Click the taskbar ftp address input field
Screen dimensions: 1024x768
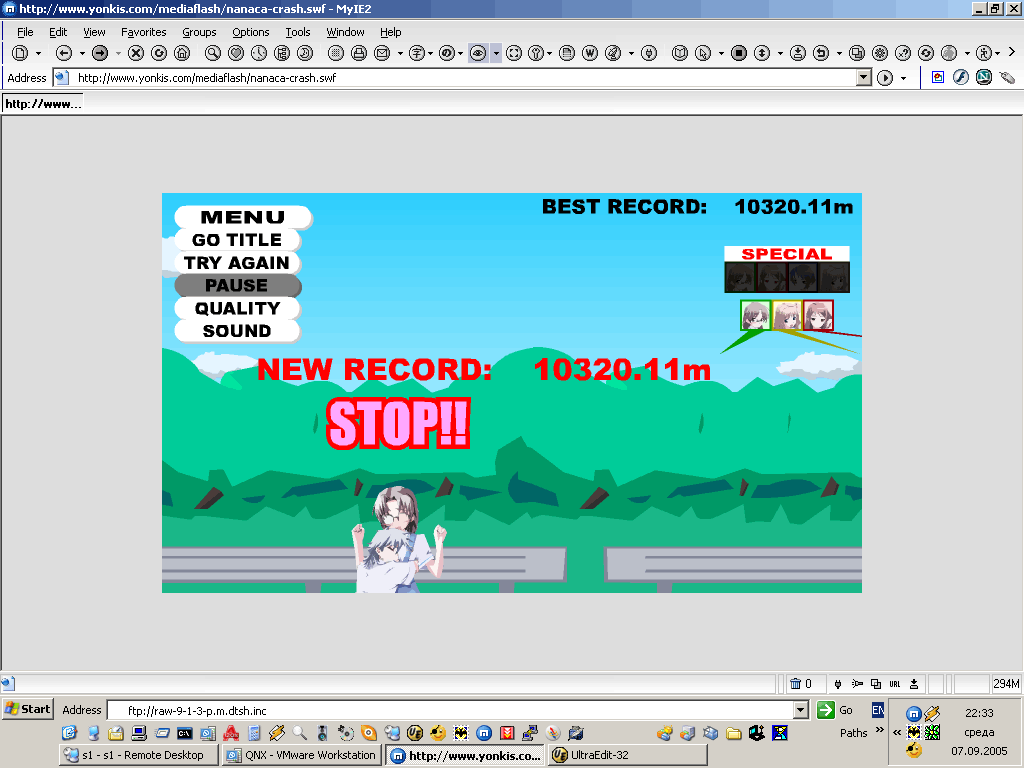[x=457, y=711]
